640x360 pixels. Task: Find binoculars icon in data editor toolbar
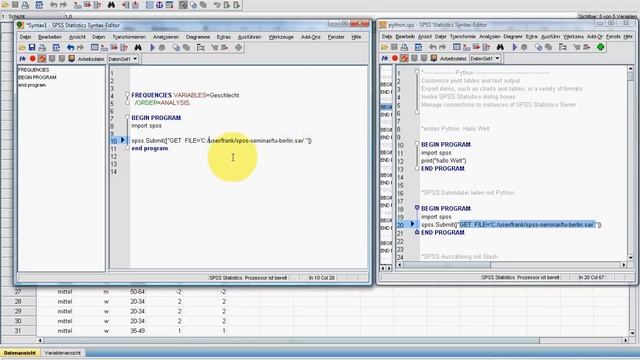(111, 5)
